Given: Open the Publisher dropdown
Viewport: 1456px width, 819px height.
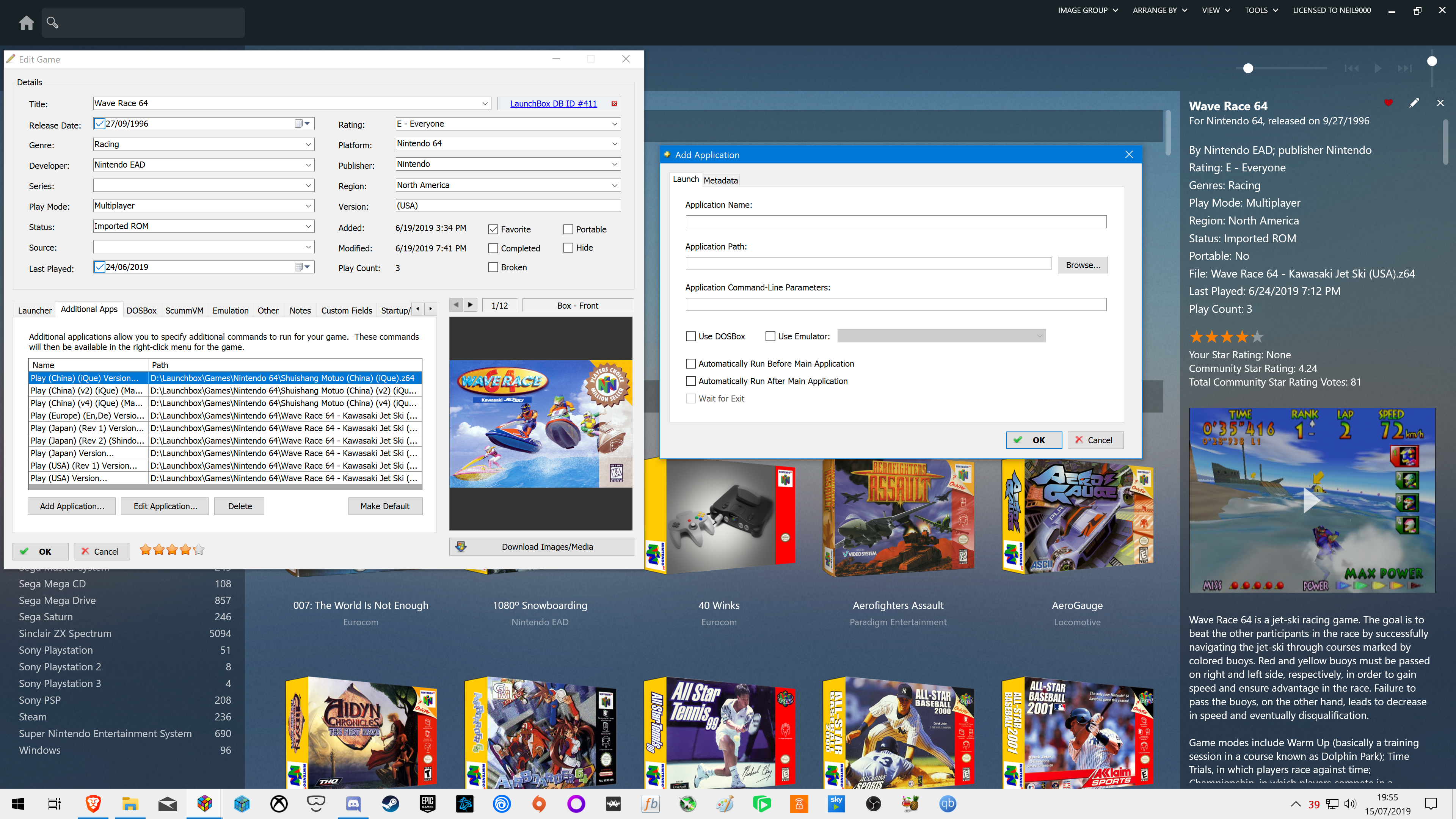Looking at the screenshot, I should point(615,164).
